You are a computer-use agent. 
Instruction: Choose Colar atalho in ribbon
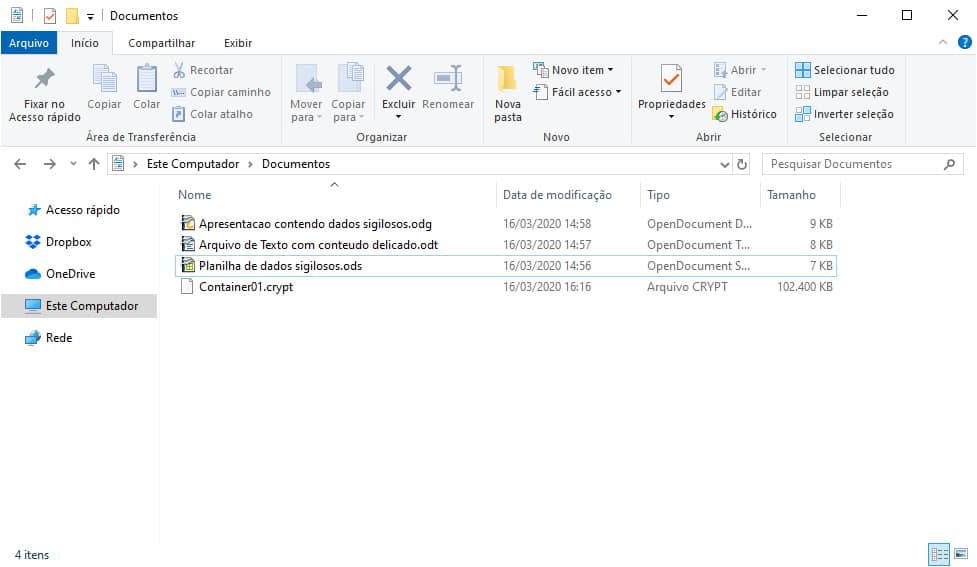pos(212,114)
